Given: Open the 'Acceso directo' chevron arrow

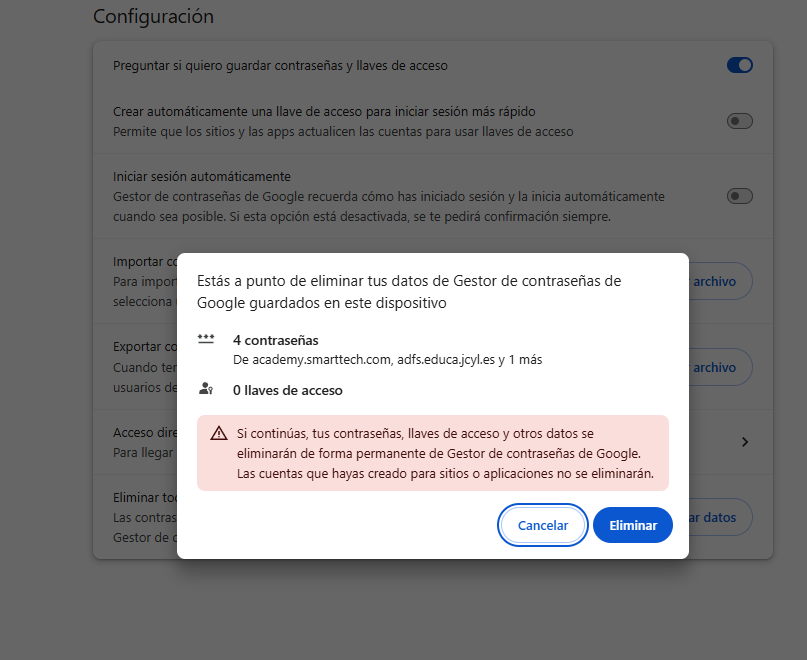Looking at the screenshot, I should click(x=745, y=442).
